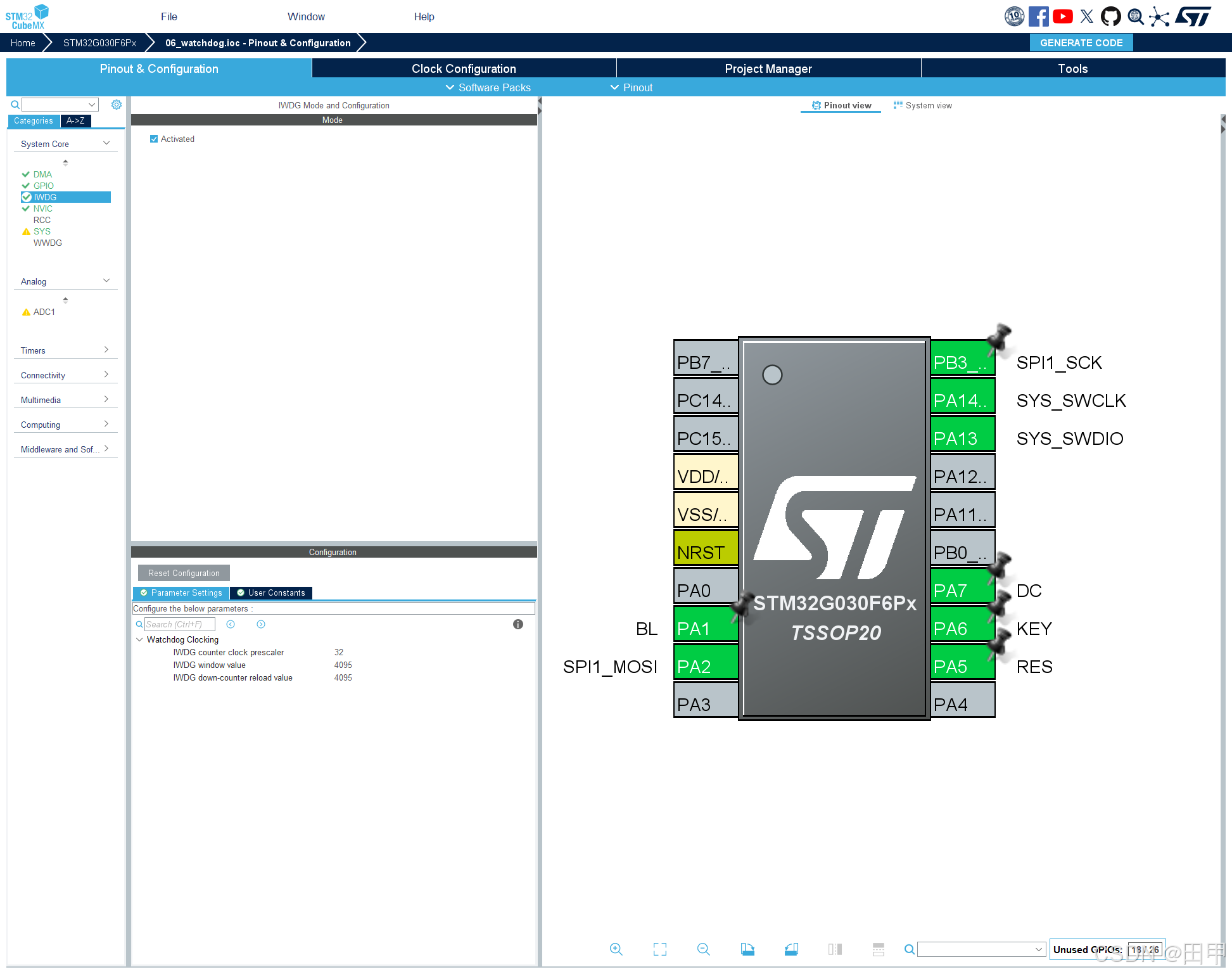Select ADC1 under Analog
Image resolution: width=1232 pixels, height=974 pixels.
tap(44, 312)
